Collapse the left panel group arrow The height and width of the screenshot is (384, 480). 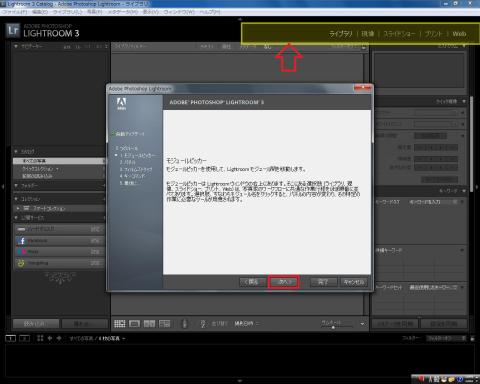[x=3, y=187]
